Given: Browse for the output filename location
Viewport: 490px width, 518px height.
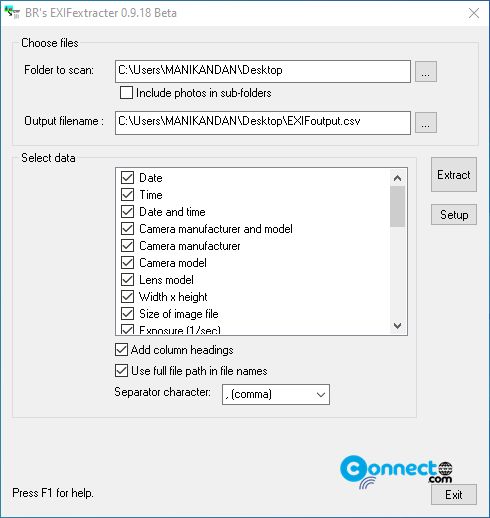Looking at the screenshot, I should [426, 123].
